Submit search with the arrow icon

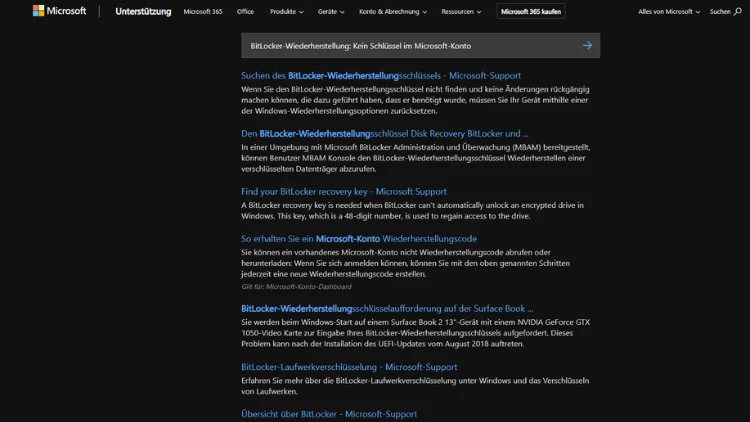click(x=587, y=45)
